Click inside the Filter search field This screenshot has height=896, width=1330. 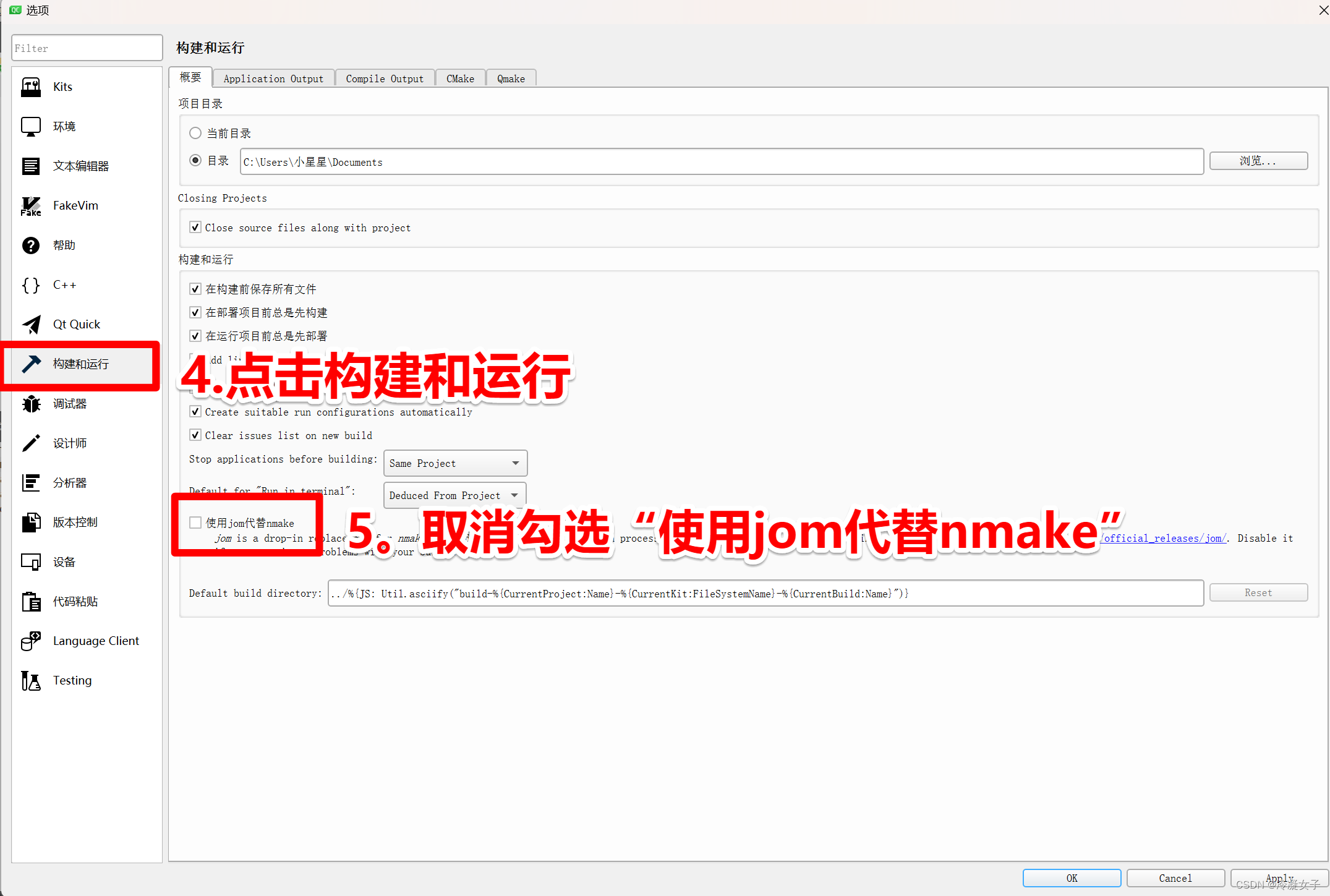point(87,48)
